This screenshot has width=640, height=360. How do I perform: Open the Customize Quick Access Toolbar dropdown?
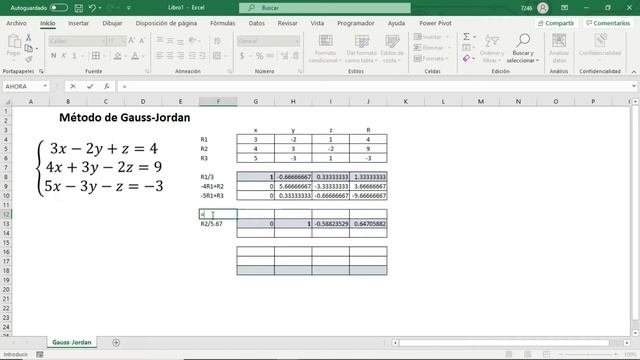129,8
